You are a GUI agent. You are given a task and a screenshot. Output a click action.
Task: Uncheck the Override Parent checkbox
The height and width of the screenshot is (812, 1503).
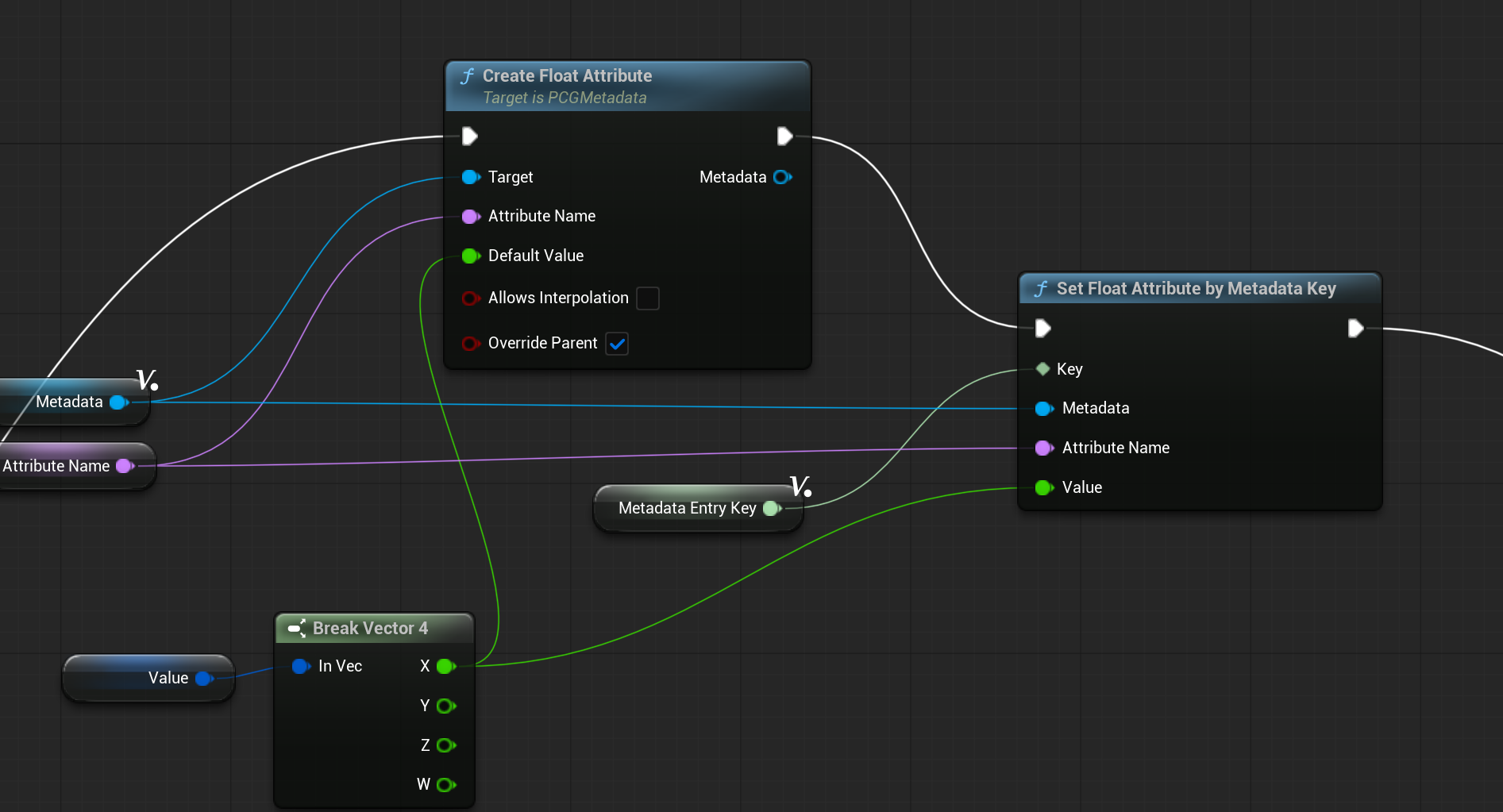617,344
